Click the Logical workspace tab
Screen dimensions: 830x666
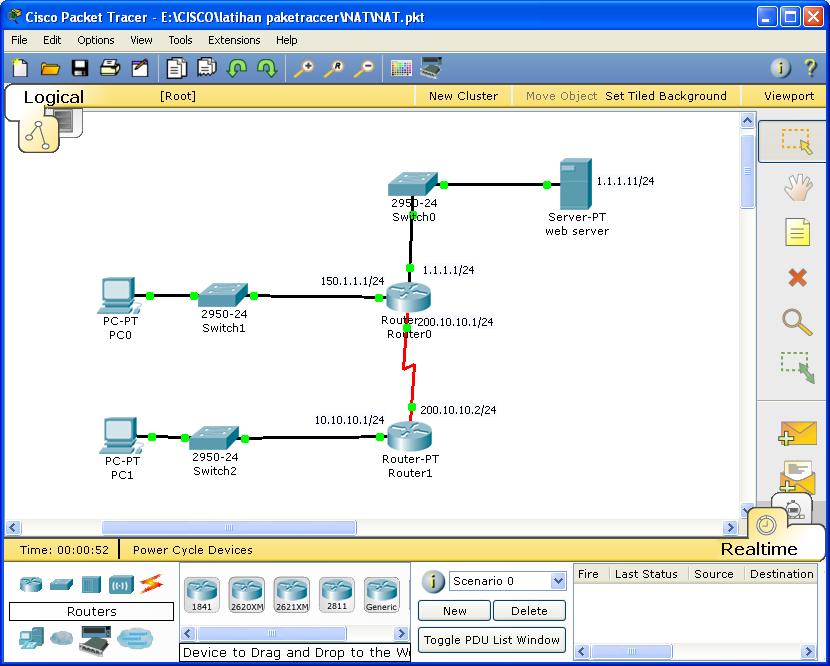(53, 97)
